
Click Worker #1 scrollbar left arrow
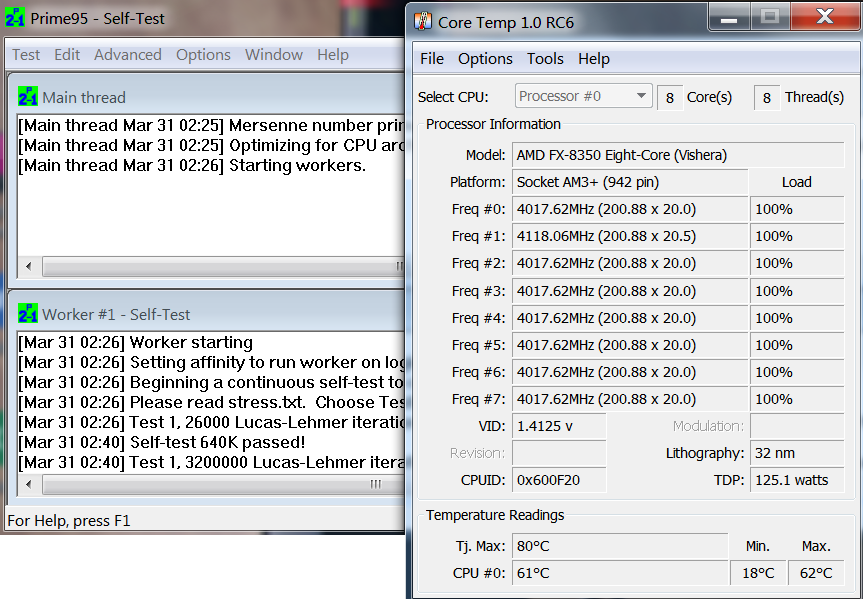[x=29, y=485]
